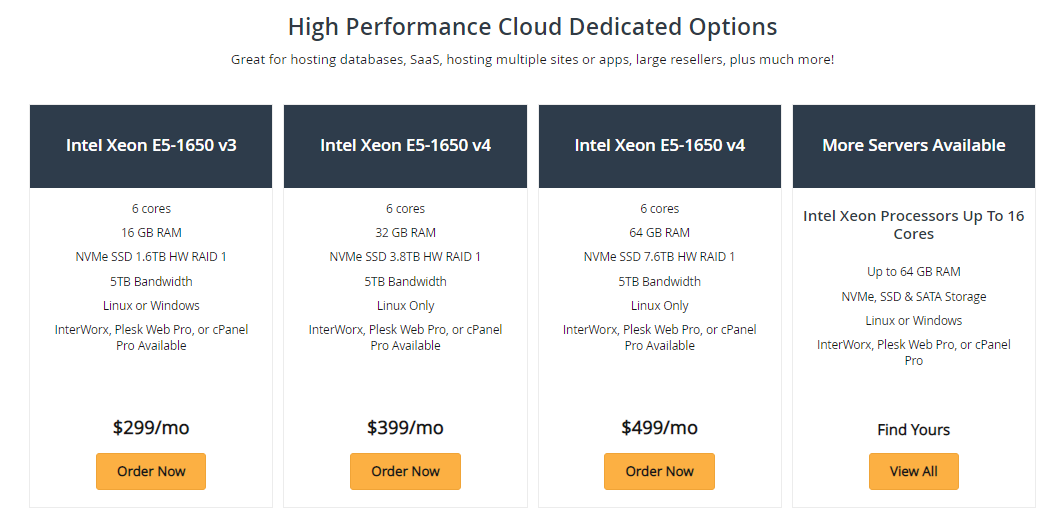Screen dimensions: 1053x516
Task: Click the 16 GB RAM specification line
Action: [x=151, y=232]
